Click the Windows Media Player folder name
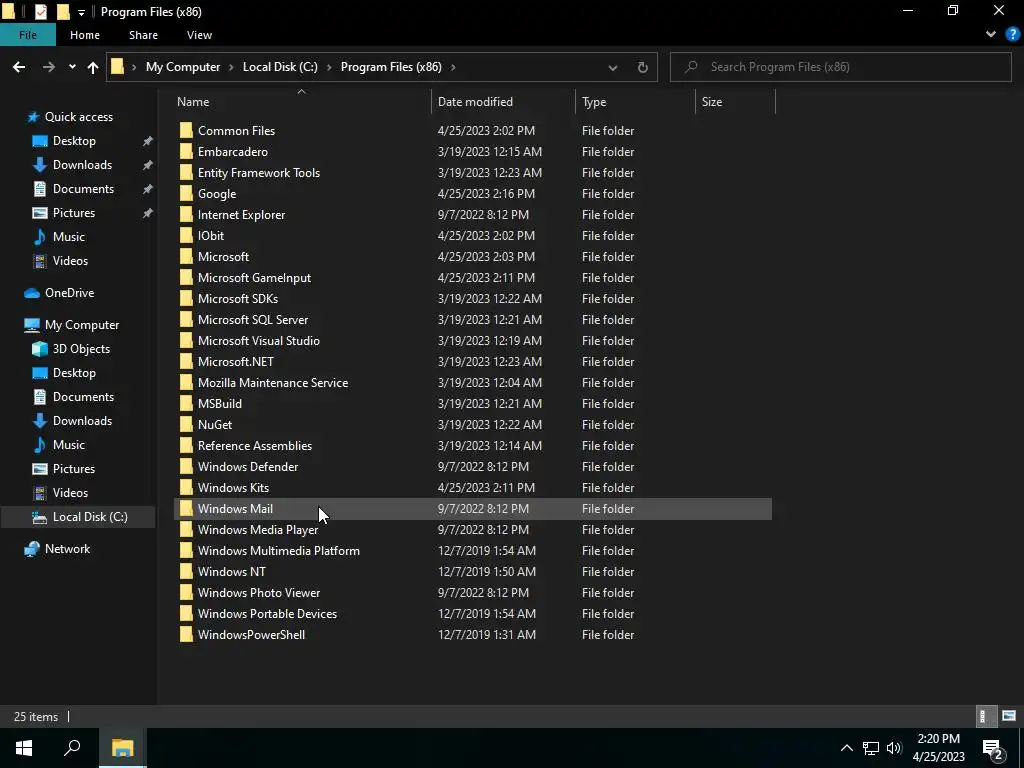1024x768 pixels. click(258, 530)
